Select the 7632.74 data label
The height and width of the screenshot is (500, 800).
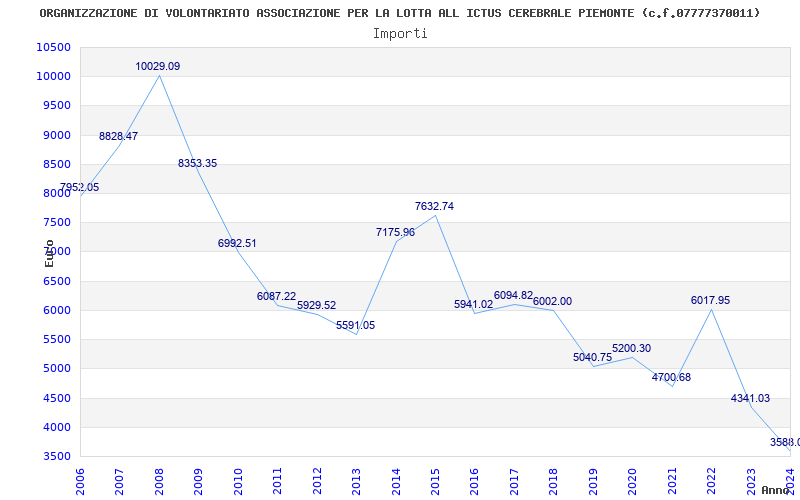434,206
